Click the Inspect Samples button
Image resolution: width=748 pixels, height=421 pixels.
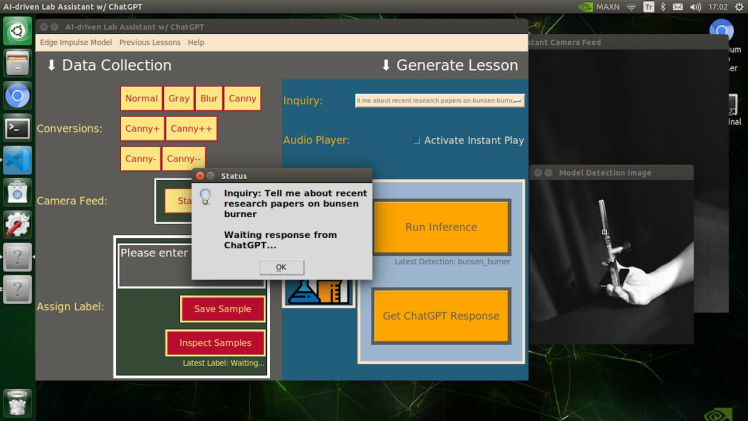pyautogui.click(x=215, y=342)
